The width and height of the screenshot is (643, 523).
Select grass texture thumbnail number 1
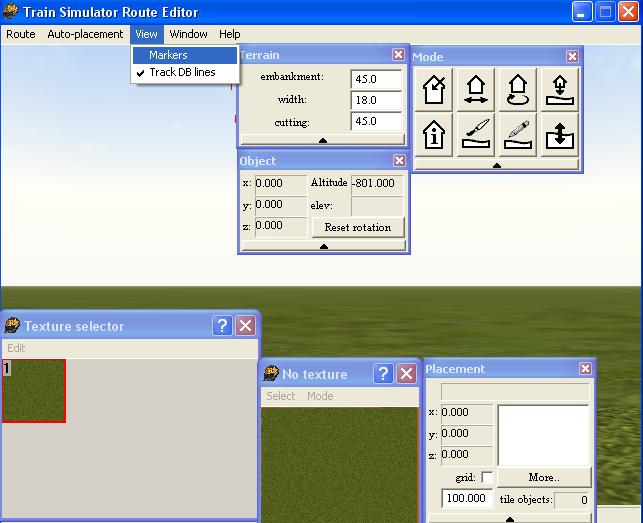(34, 391)
